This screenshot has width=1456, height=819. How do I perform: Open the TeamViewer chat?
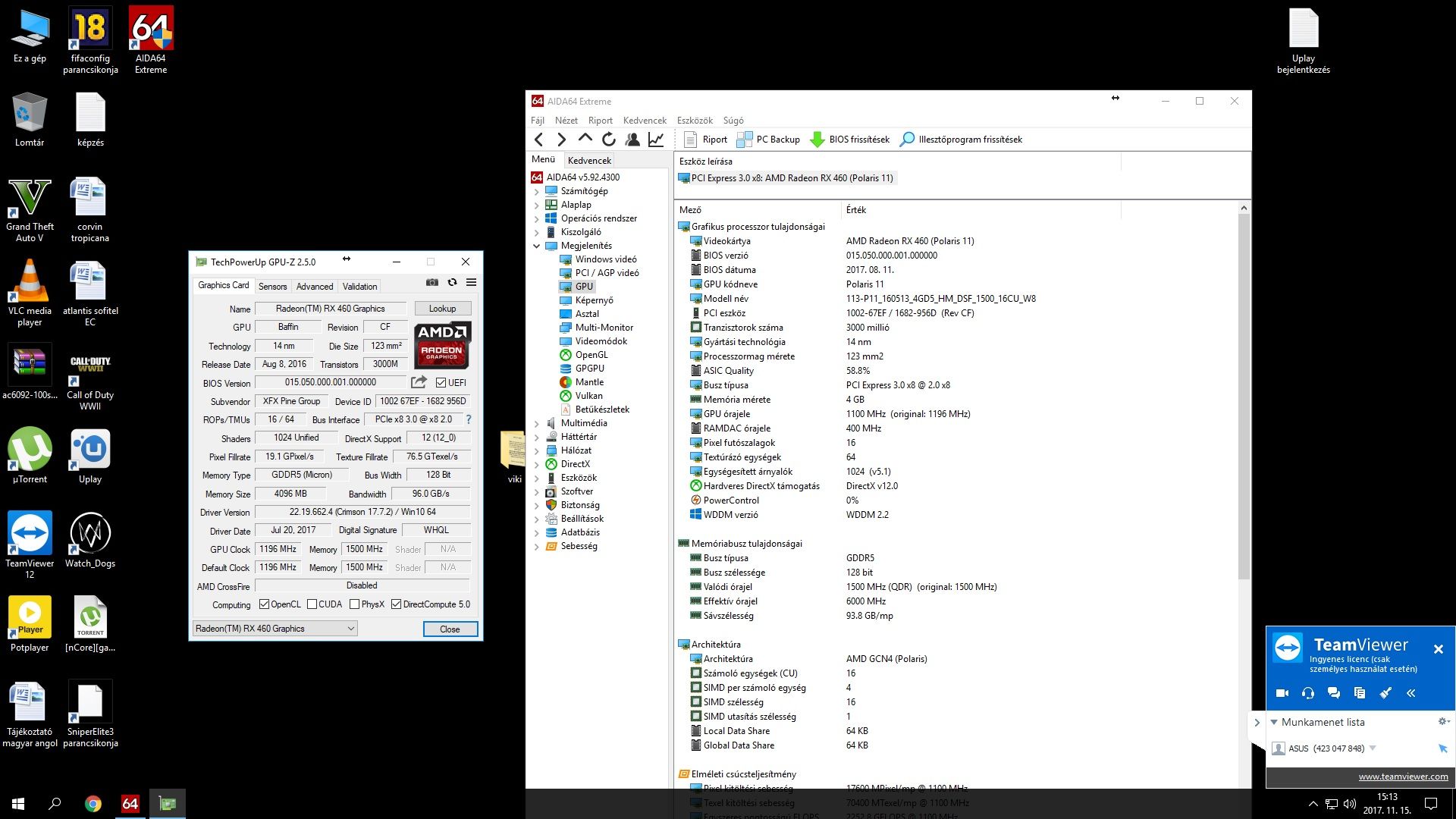1334,693
